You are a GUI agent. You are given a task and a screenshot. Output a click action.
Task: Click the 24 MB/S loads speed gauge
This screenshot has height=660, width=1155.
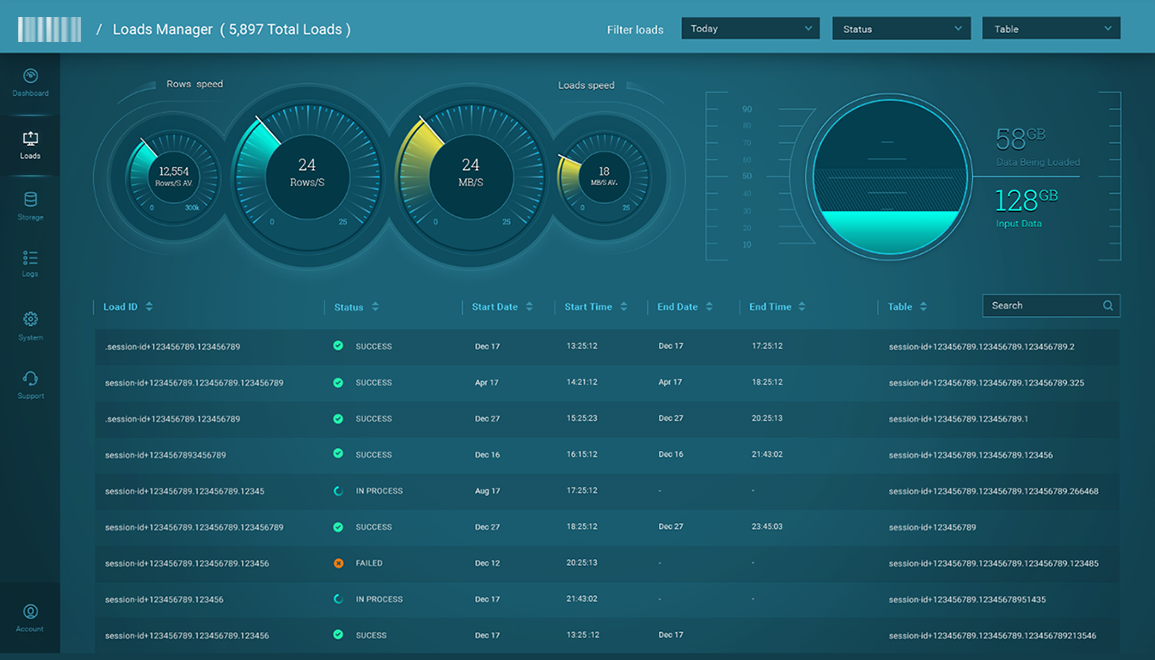tap(470, 176)
